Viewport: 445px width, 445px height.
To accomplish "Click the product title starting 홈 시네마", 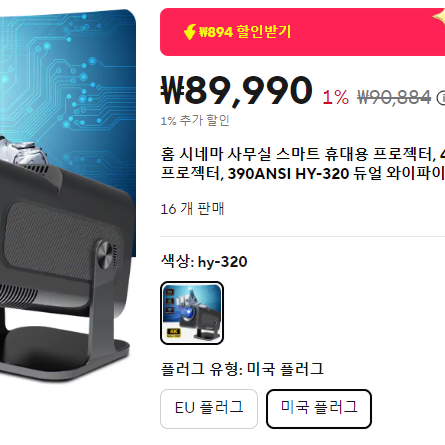I will click(x=302, y=164).
